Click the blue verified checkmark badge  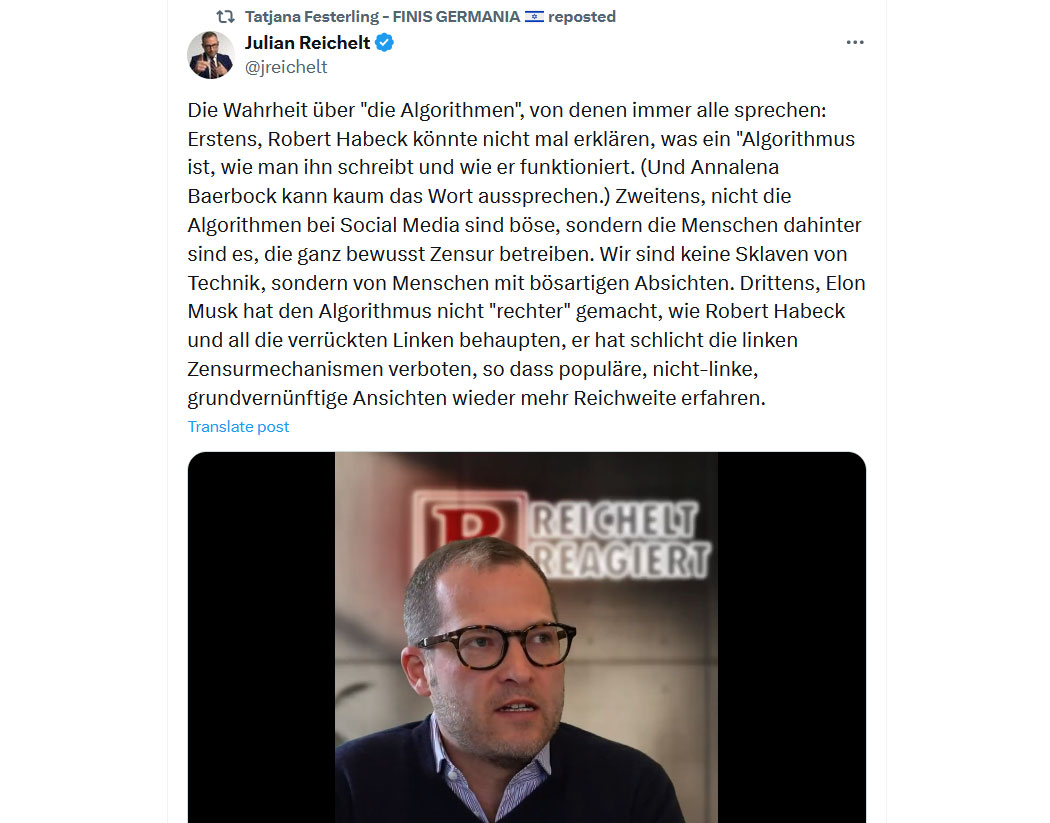click(384, 43)
